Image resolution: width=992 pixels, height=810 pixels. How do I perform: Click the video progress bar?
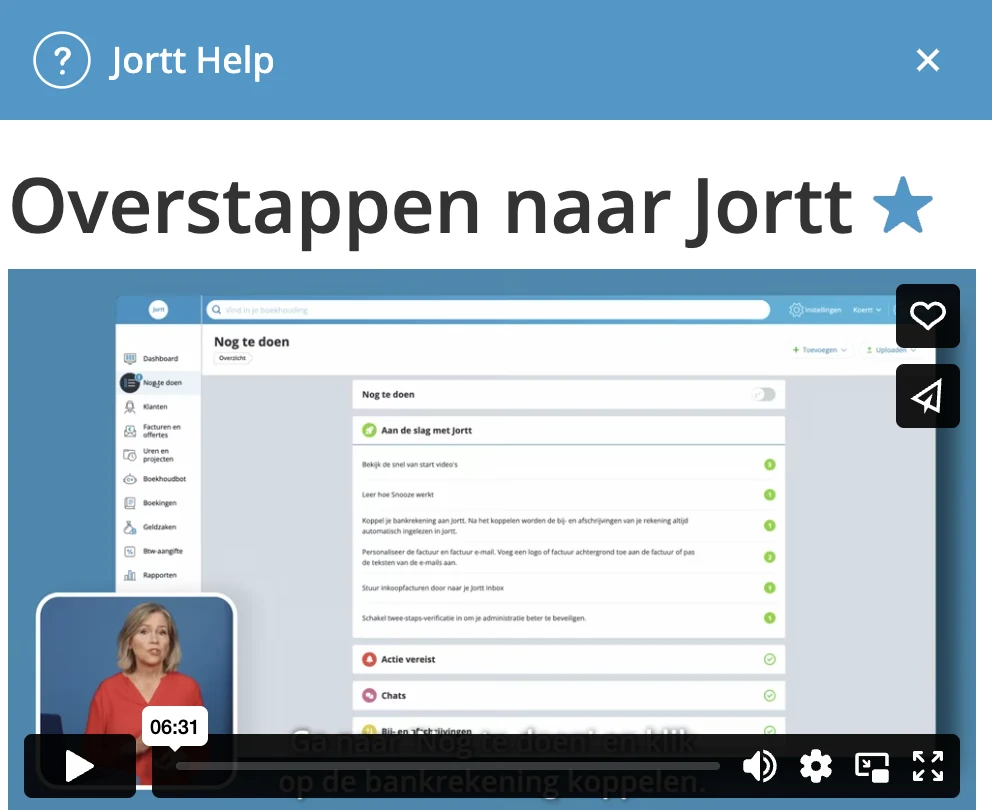448,766
